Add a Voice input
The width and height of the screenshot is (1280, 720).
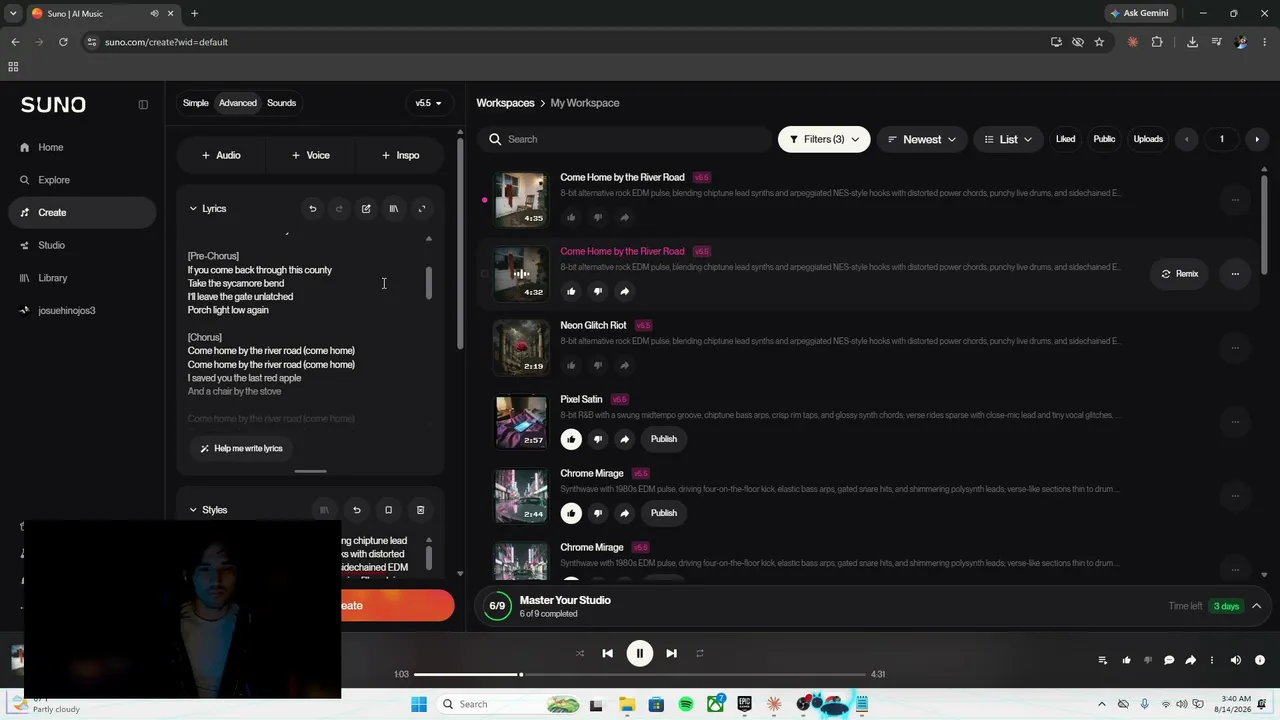pos(311,155)
